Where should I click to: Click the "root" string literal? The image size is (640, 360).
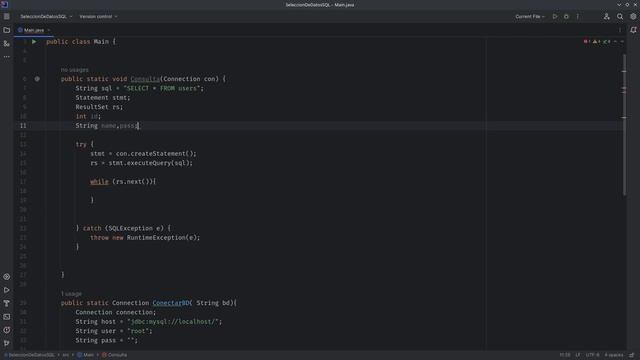pyautogui.click(x=138, y=331)
